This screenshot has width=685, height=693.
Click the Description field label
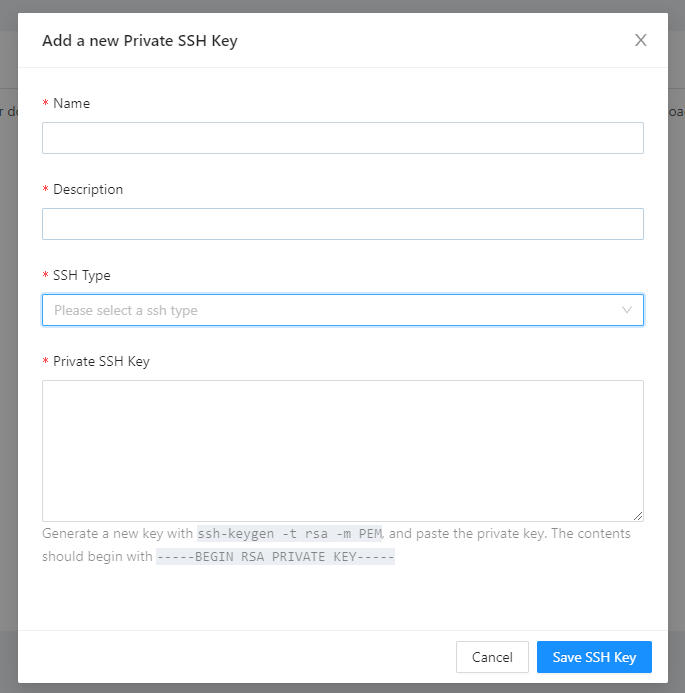click(x=88, y=189)
